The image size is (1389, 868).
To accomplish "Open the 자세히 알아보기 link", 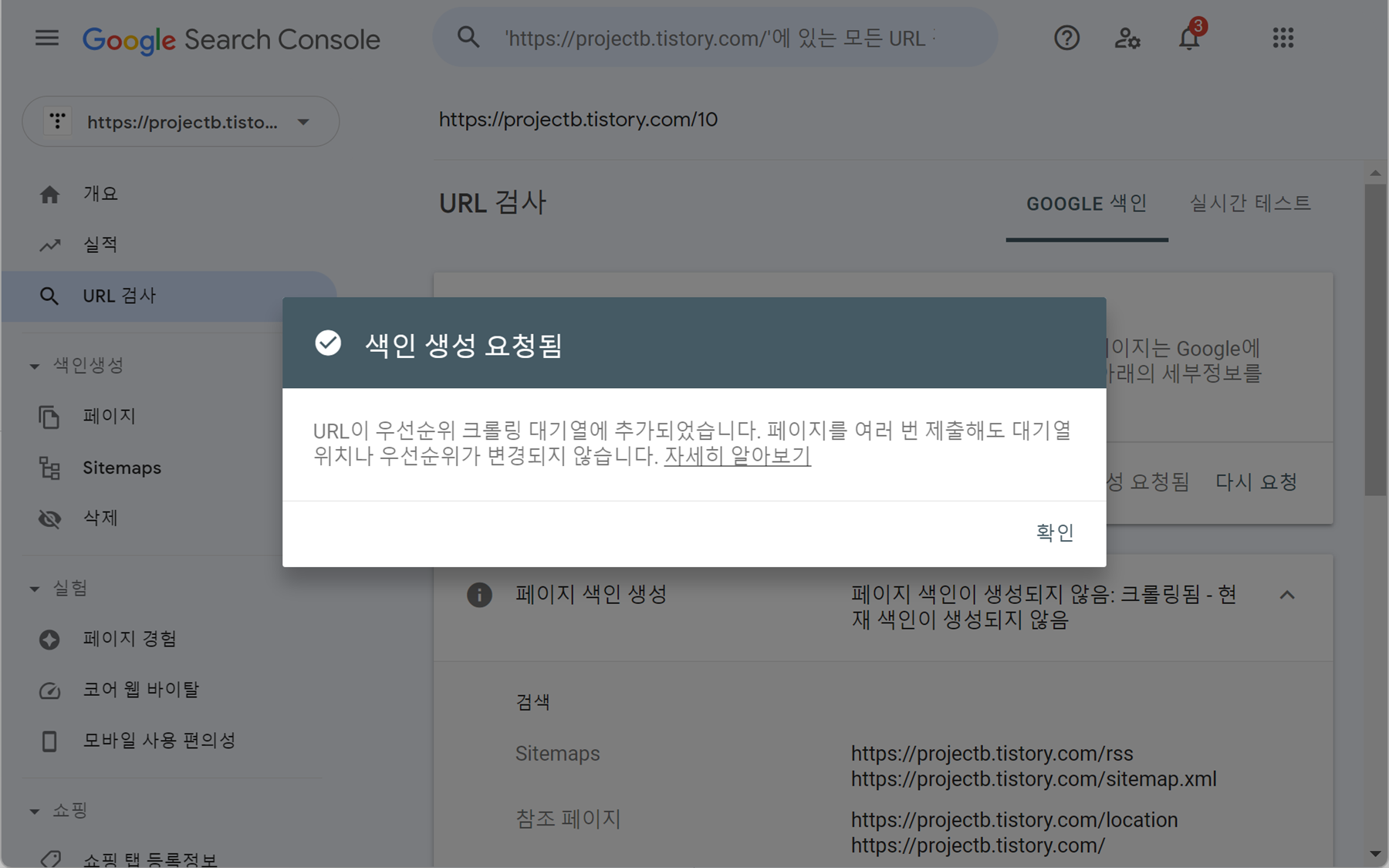I will click(x=737, y=456).
